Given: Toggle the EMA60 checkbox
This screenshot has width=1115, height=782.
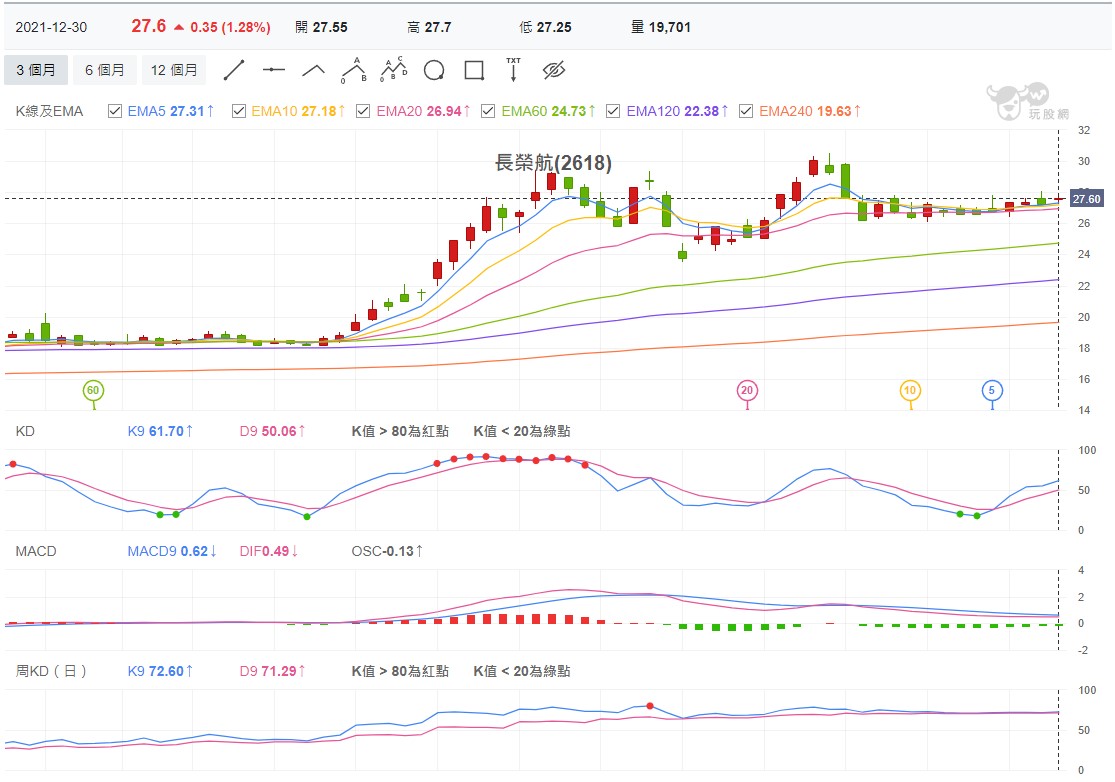Looking at the screenshot, I should point(488,111).
